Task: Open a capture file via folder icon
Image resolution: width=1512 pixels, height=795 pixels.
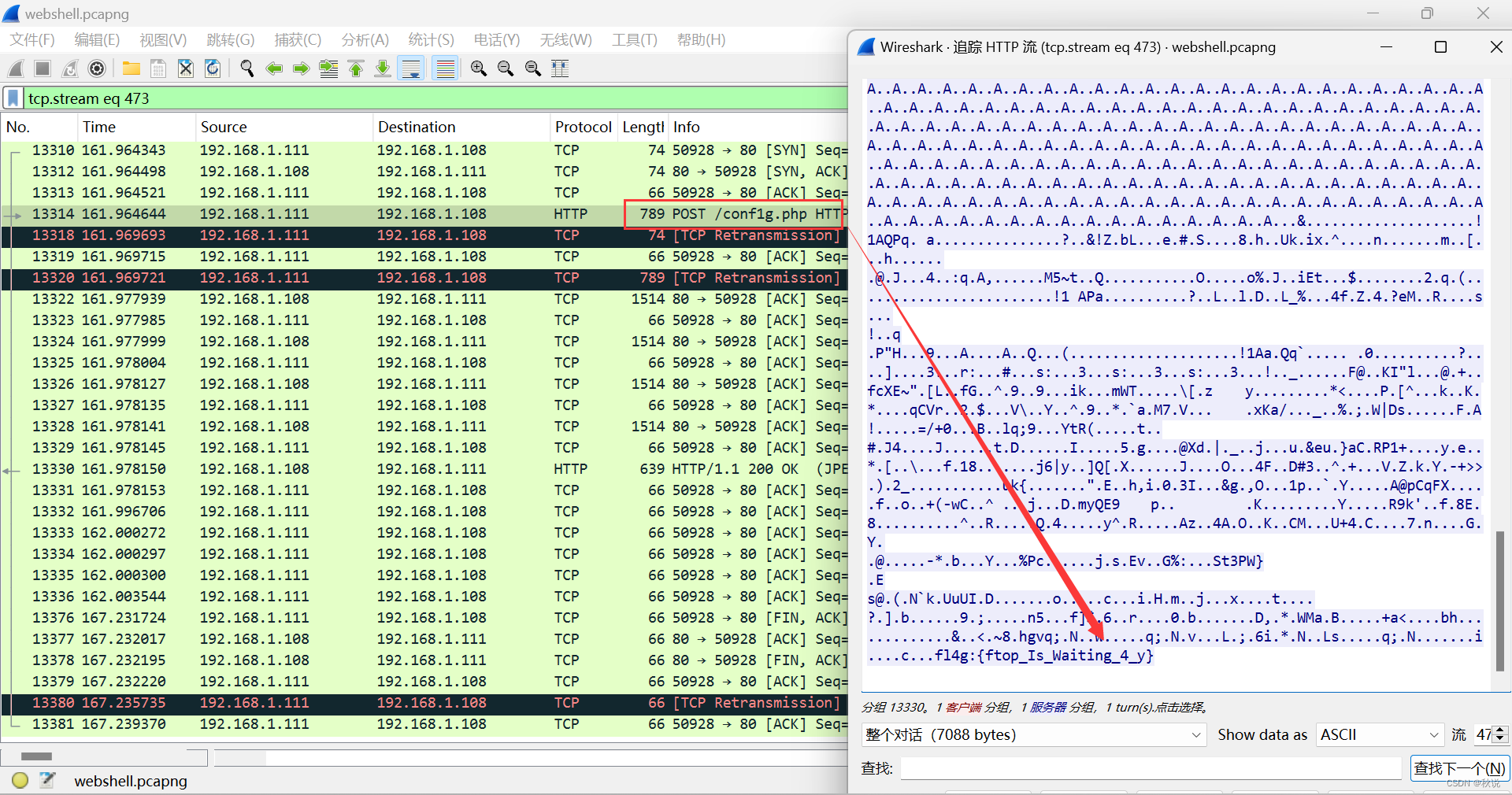Action: [x=131, y=68]
